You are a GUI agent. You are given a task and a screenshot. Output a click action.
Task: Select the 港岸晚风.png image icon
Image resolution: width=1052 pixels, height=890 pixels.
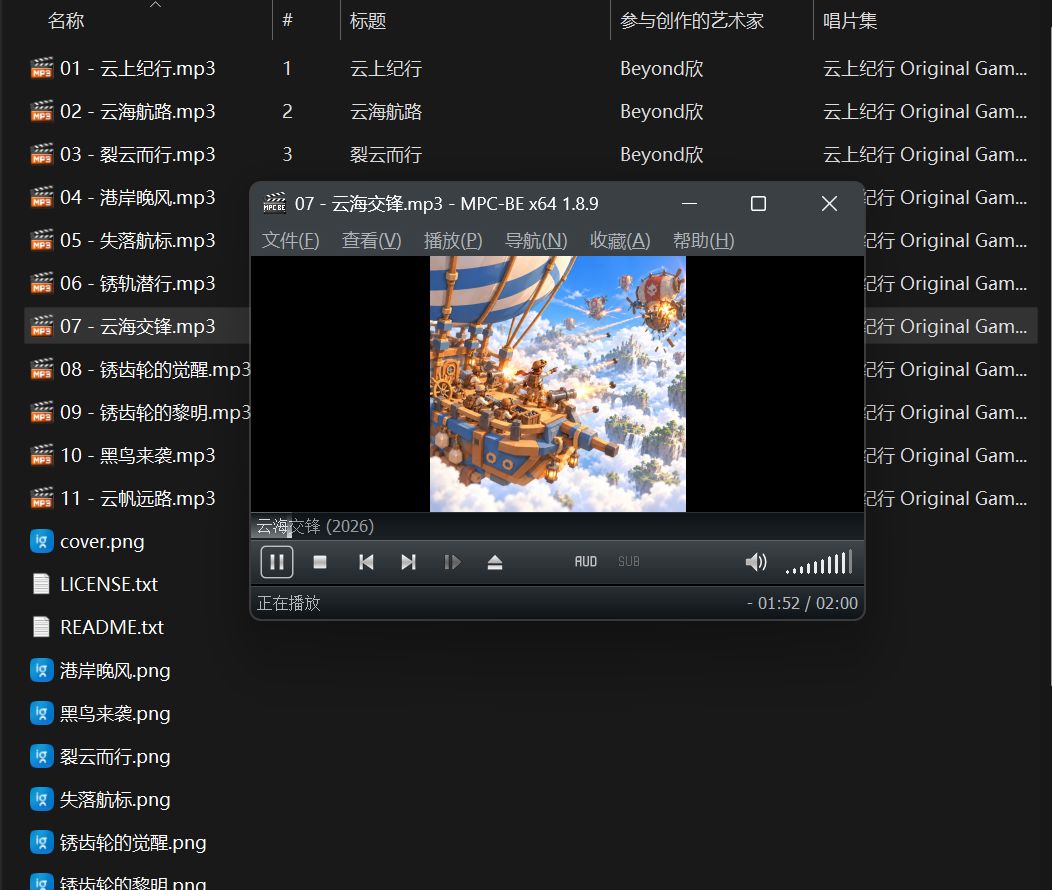tap(42, 670)
